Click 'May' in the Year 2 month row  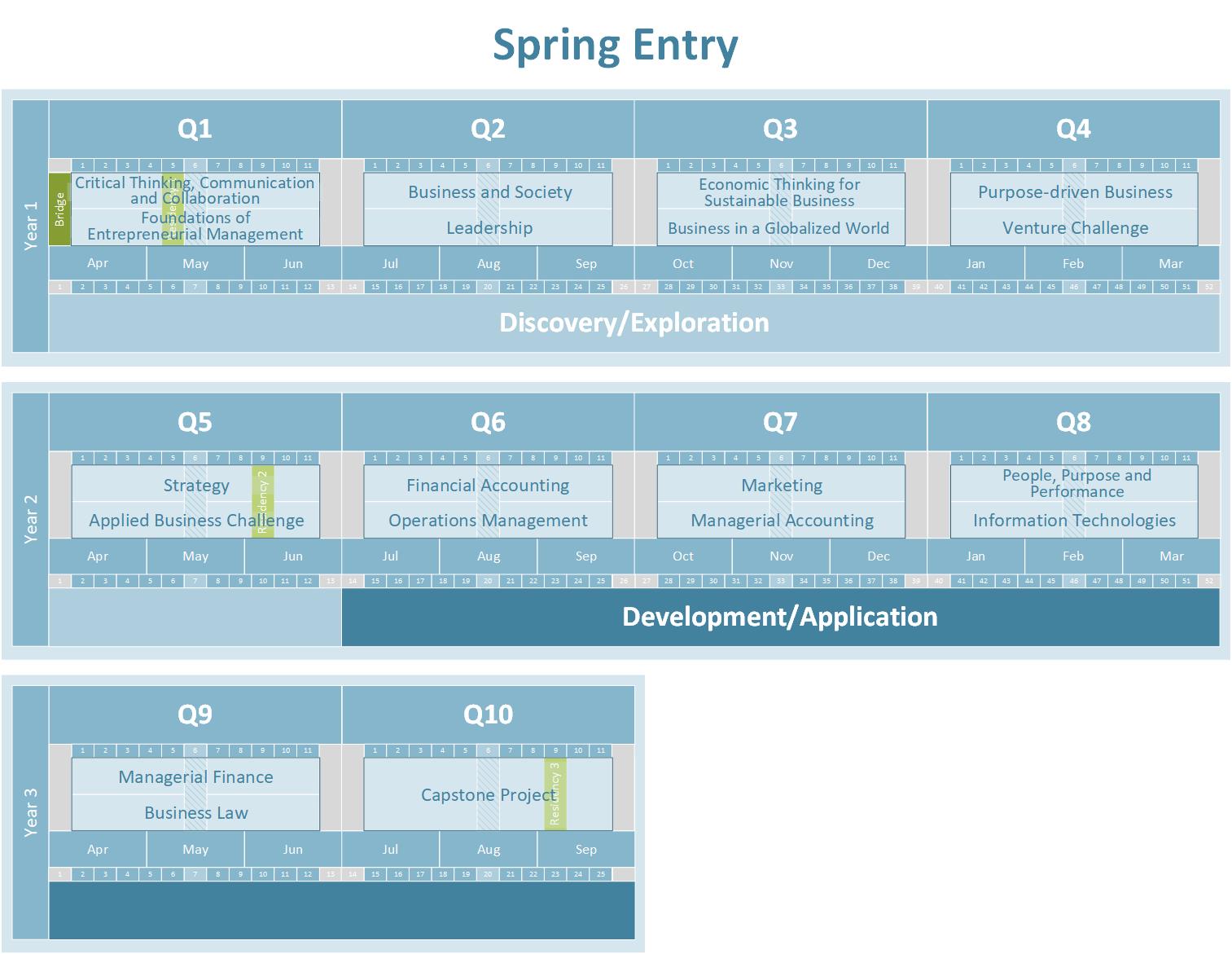coord(195,556)
